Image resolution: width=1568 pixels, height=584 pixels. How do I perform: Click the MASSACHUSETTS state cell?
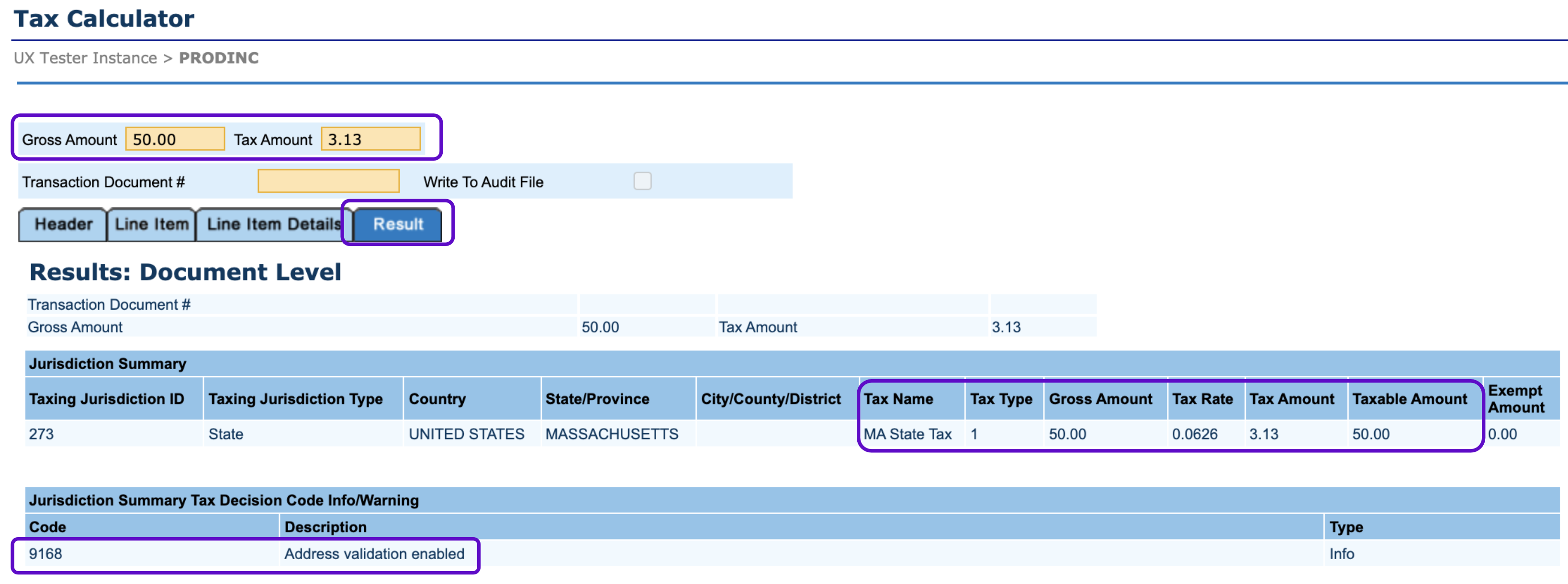click(611, 434)
